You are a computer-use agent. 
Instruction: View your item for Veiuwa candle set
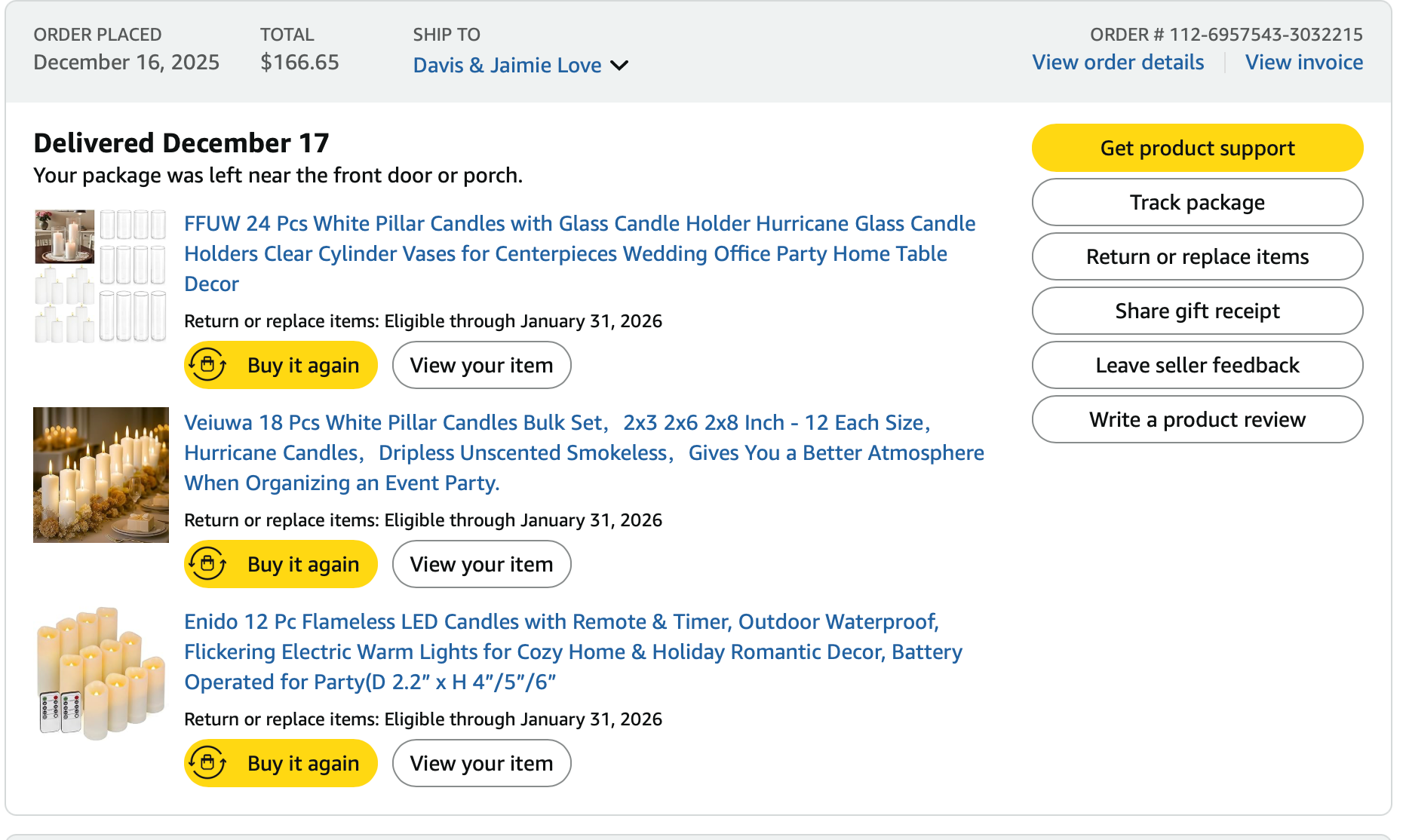[x=481, y=564]
